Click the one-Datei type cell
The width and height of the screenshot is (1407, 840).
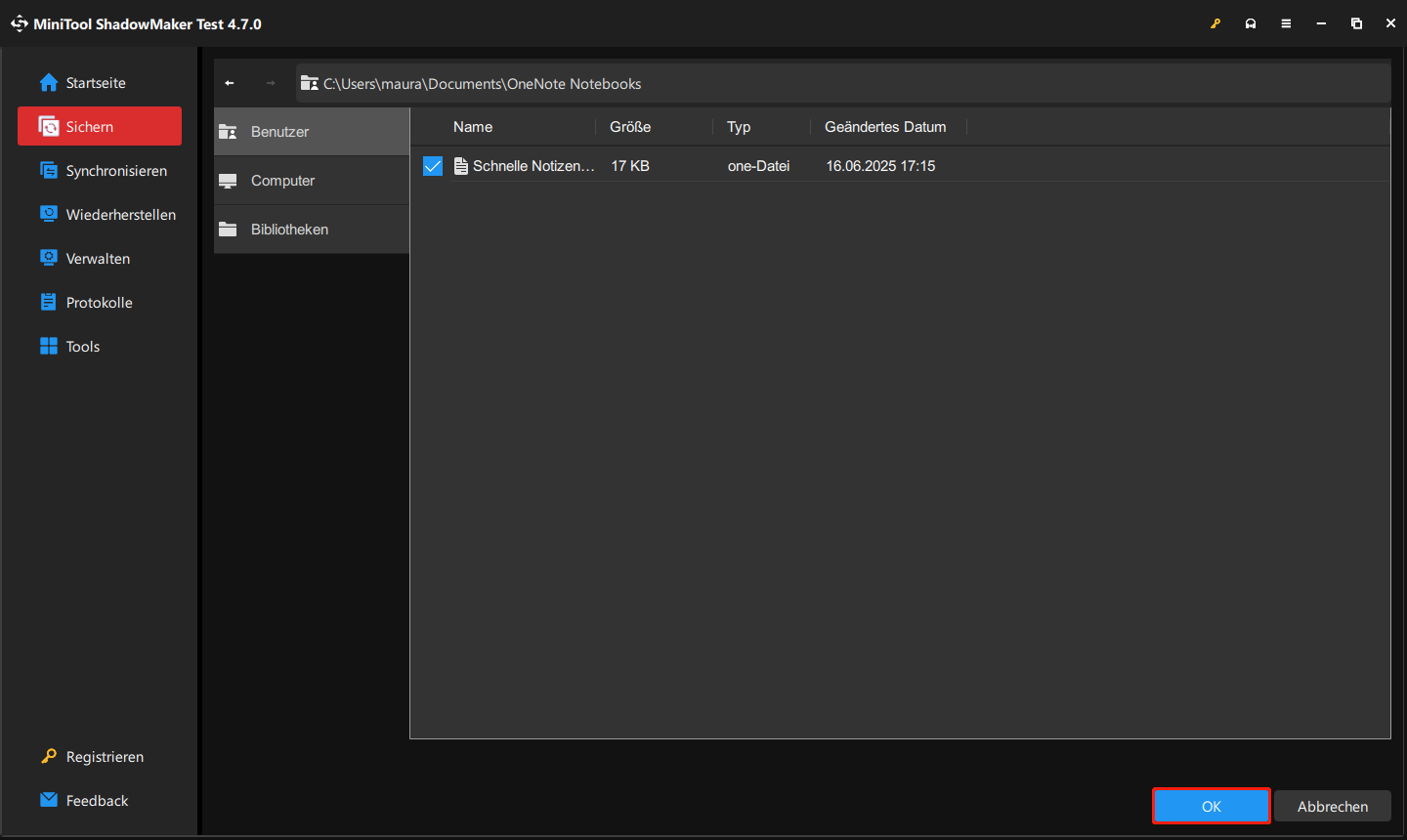click(x=758, y=166)
